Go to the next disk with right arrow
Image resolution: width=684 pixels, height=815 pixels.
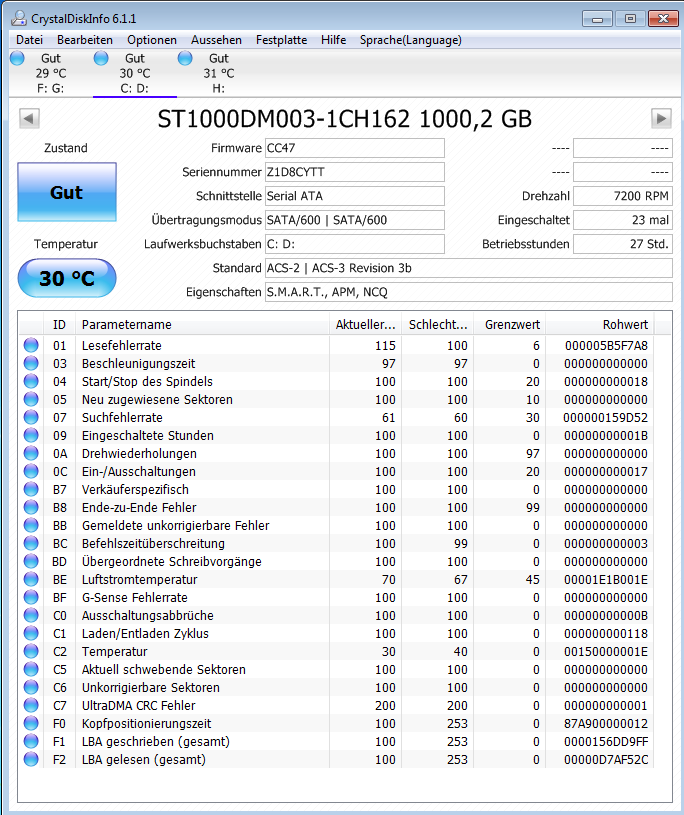click(661, 119)
